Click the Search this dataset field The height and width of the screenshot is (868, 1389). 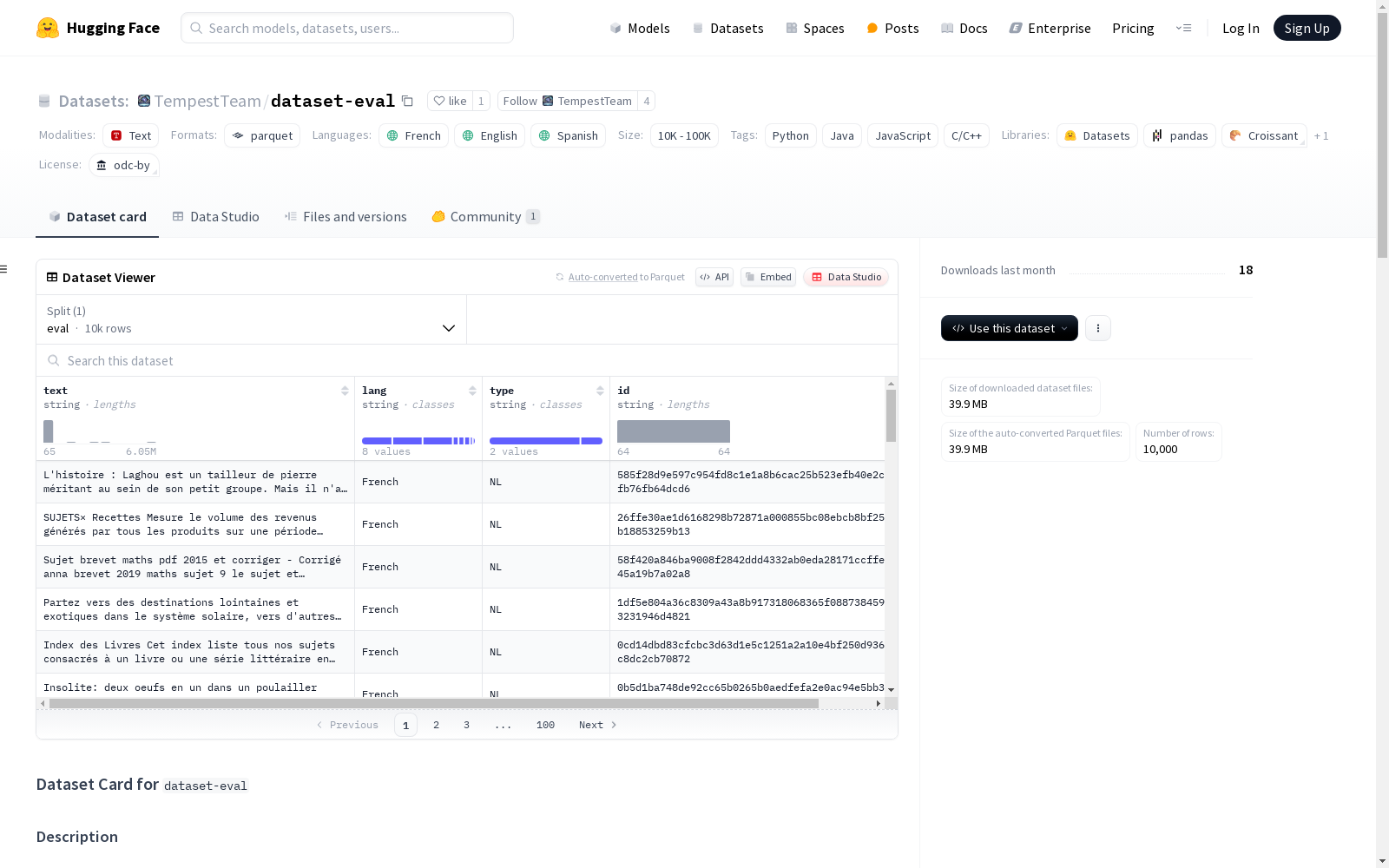click(467, 360)
